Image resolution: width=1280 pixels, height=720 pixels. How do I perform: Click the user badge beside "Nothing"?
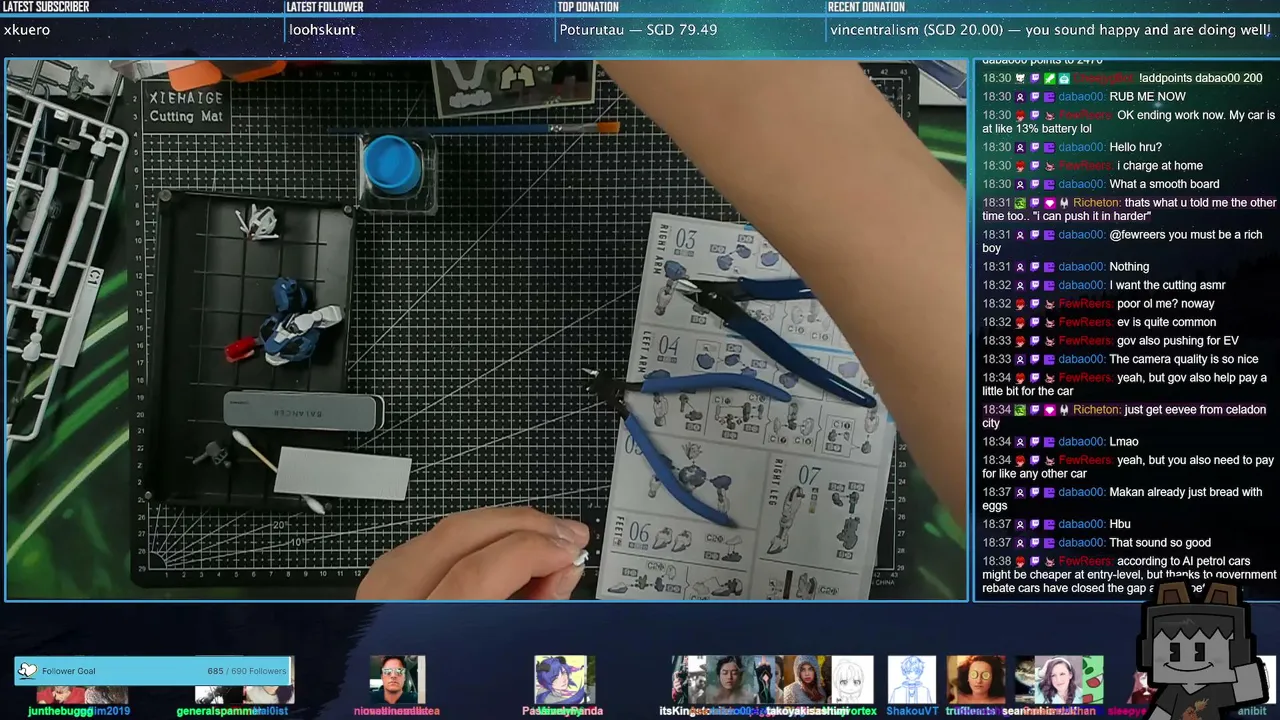click(x=1020, y=267)
